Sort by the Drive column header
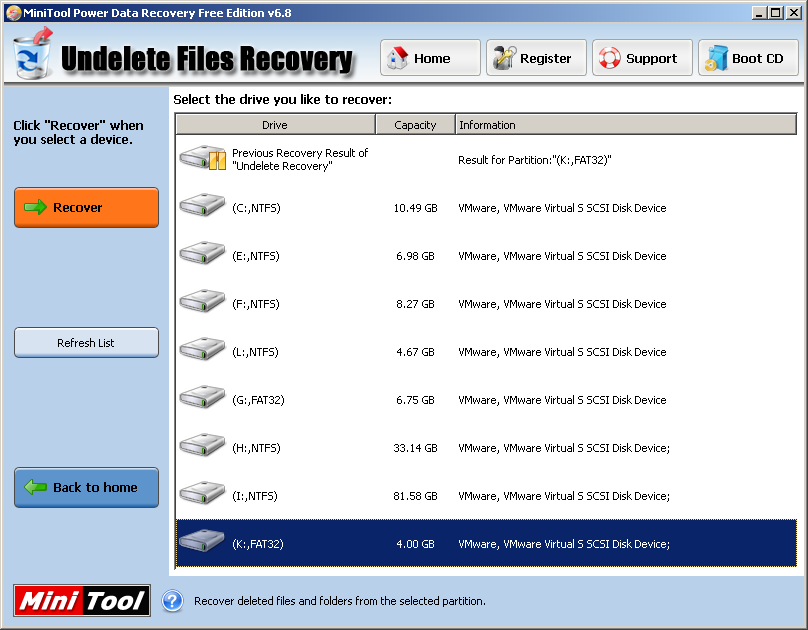This screenshot has width=808, height=630. click(275, 125)
